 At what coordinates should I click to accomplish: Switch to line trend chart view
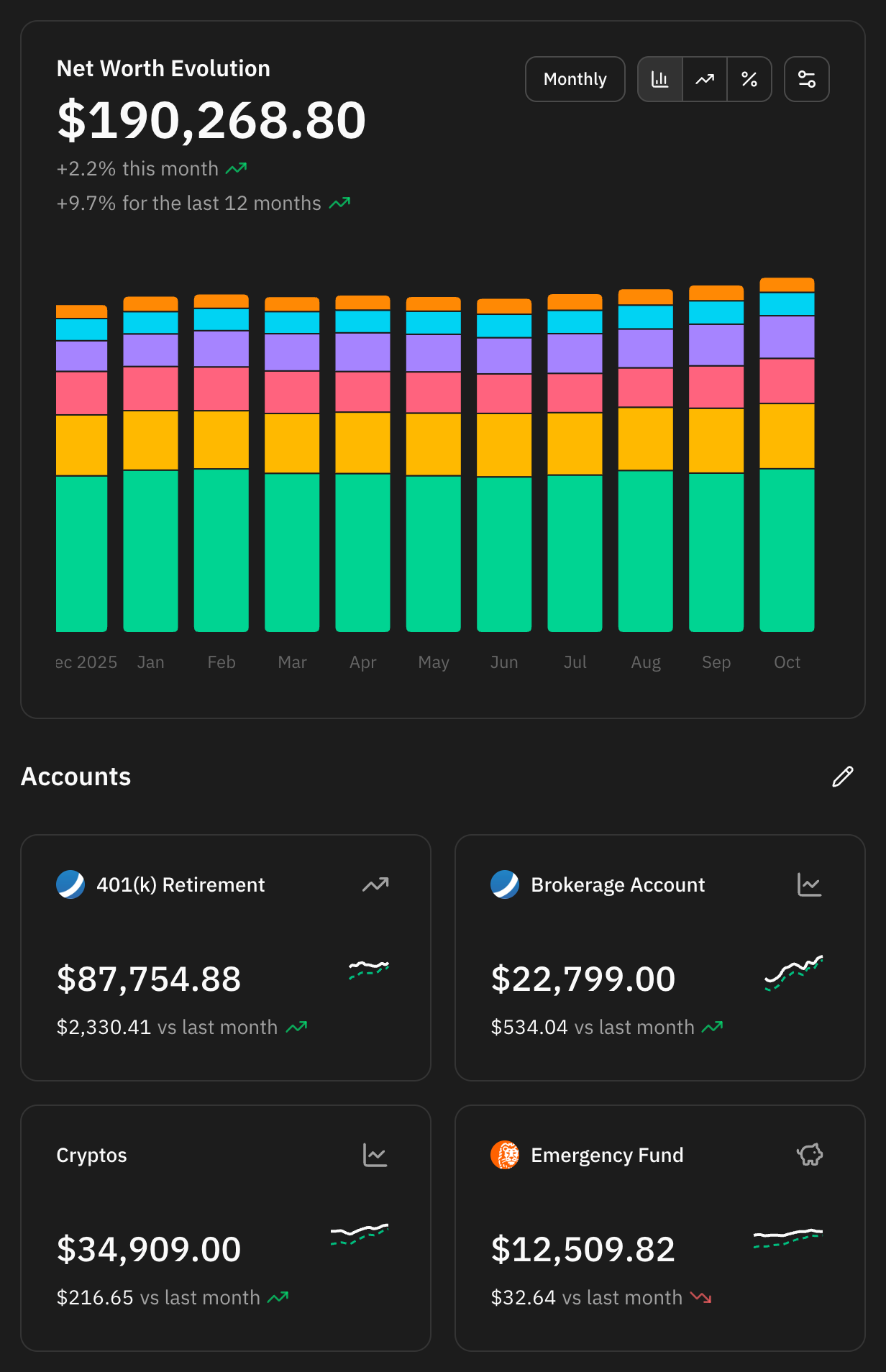pos(705,79)
